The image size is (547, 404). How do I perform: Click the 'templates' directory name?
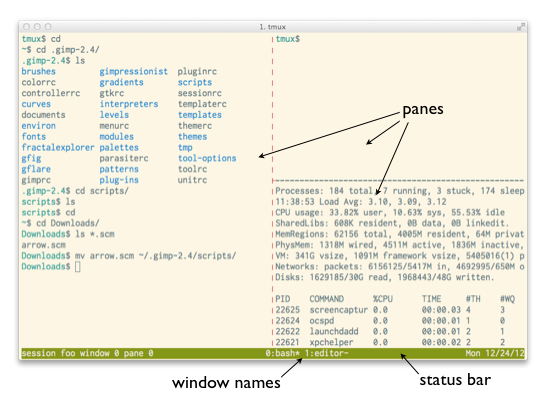[200, 115]
